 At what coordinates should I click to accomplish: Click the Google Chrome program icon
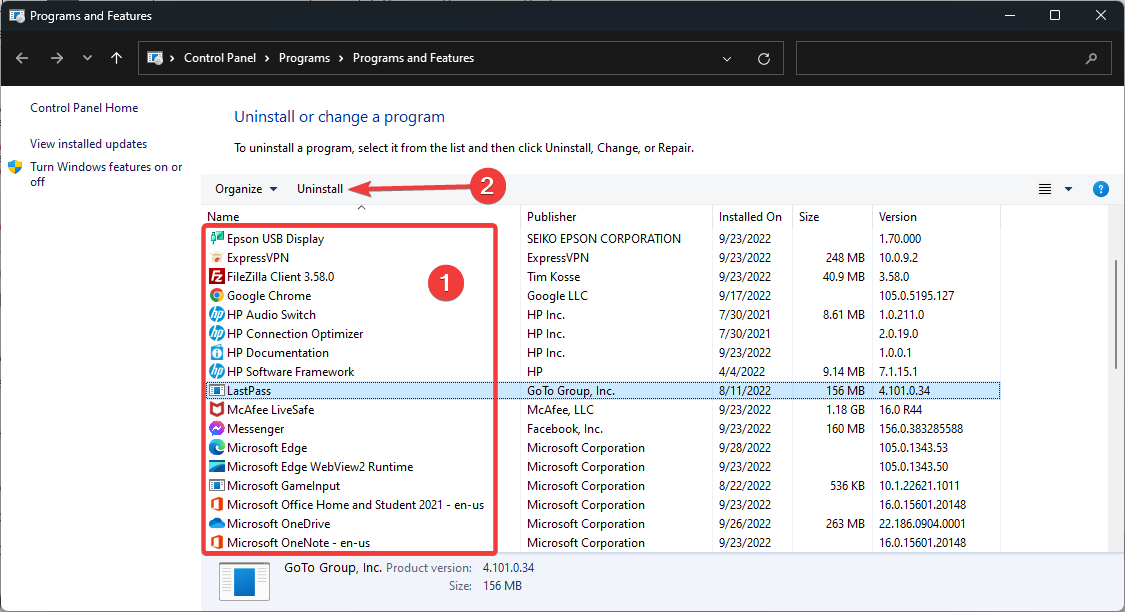coord(217,296)
